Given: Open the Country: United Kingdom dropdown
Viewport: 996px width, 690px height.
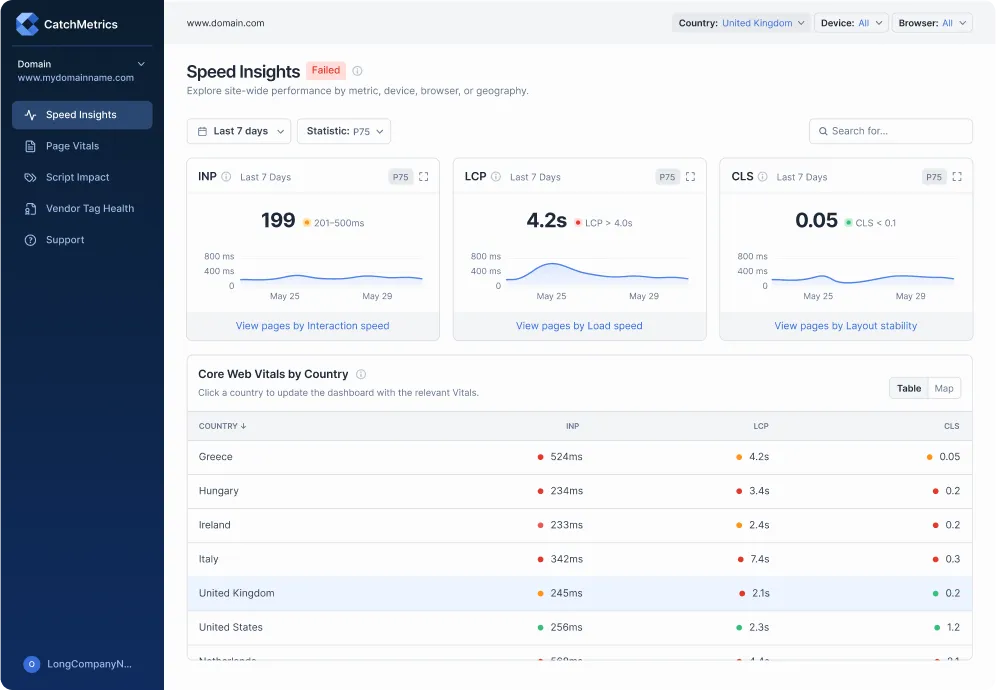Looking at the screenshot, I should pyautogui.click(x=741, y=23).
